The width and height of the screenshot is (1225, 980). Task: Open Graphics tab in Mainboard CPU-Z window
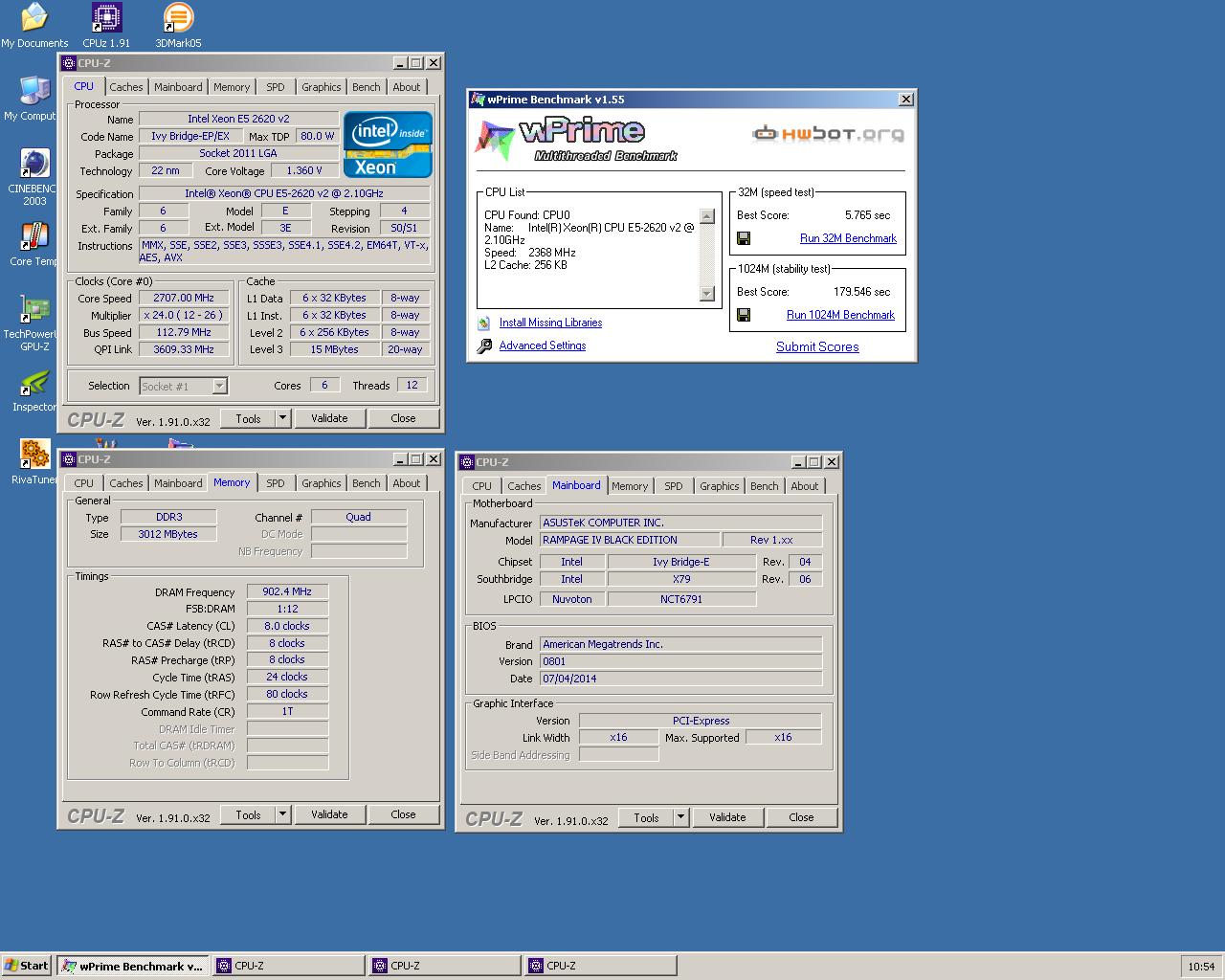coord(719,486)
